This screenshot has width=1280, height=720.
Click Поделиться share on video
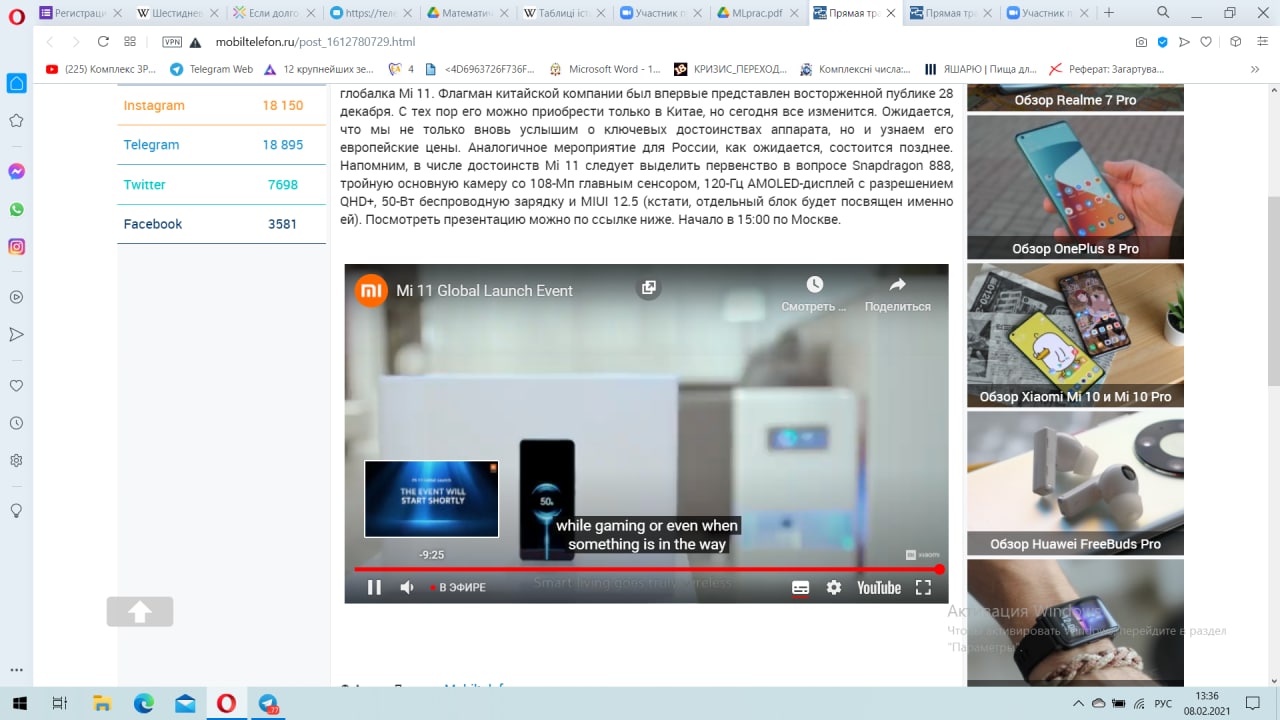[897, 294]
